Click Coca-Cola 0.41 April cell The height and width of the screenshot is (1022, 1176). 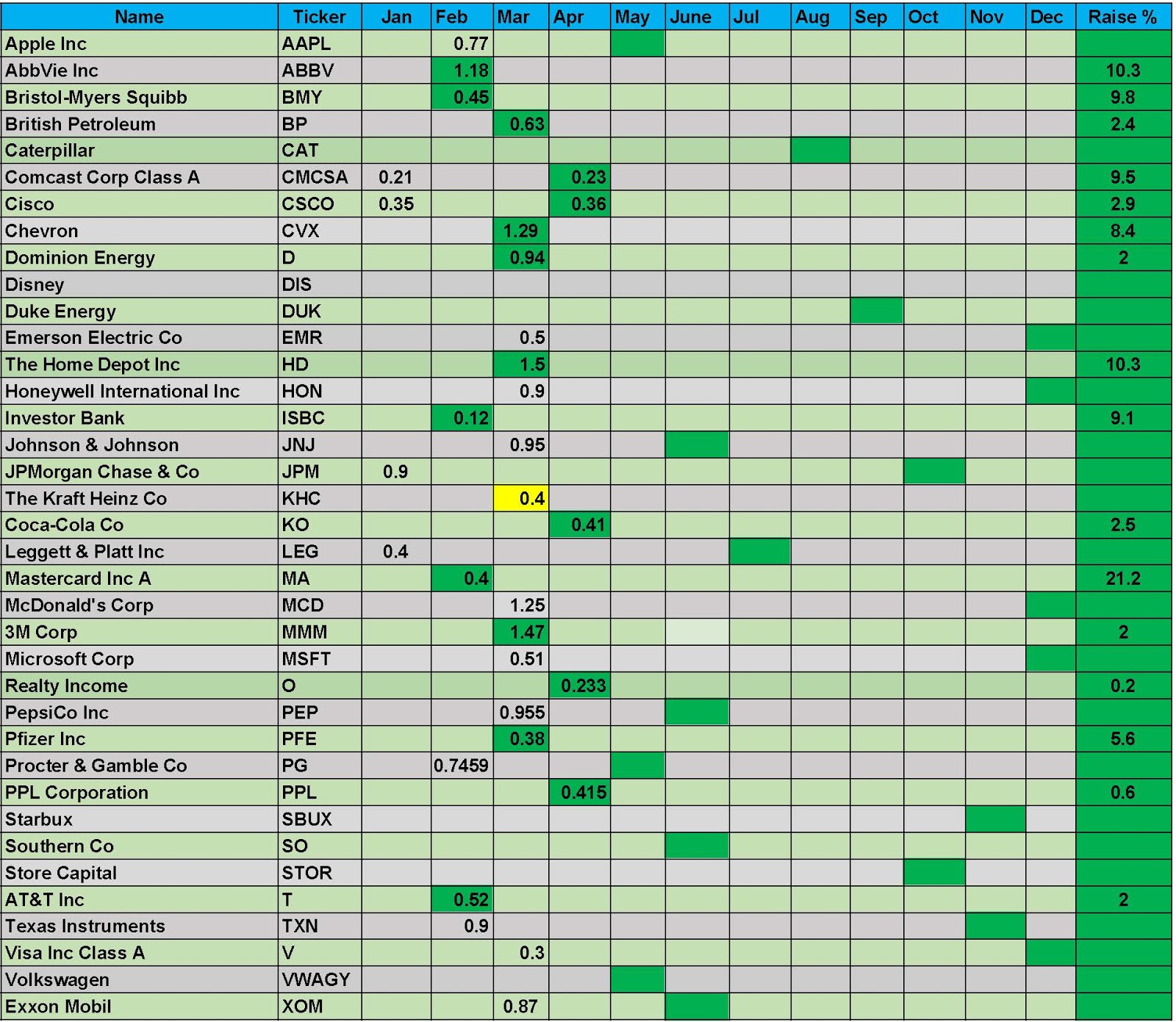tap(579, 525)
